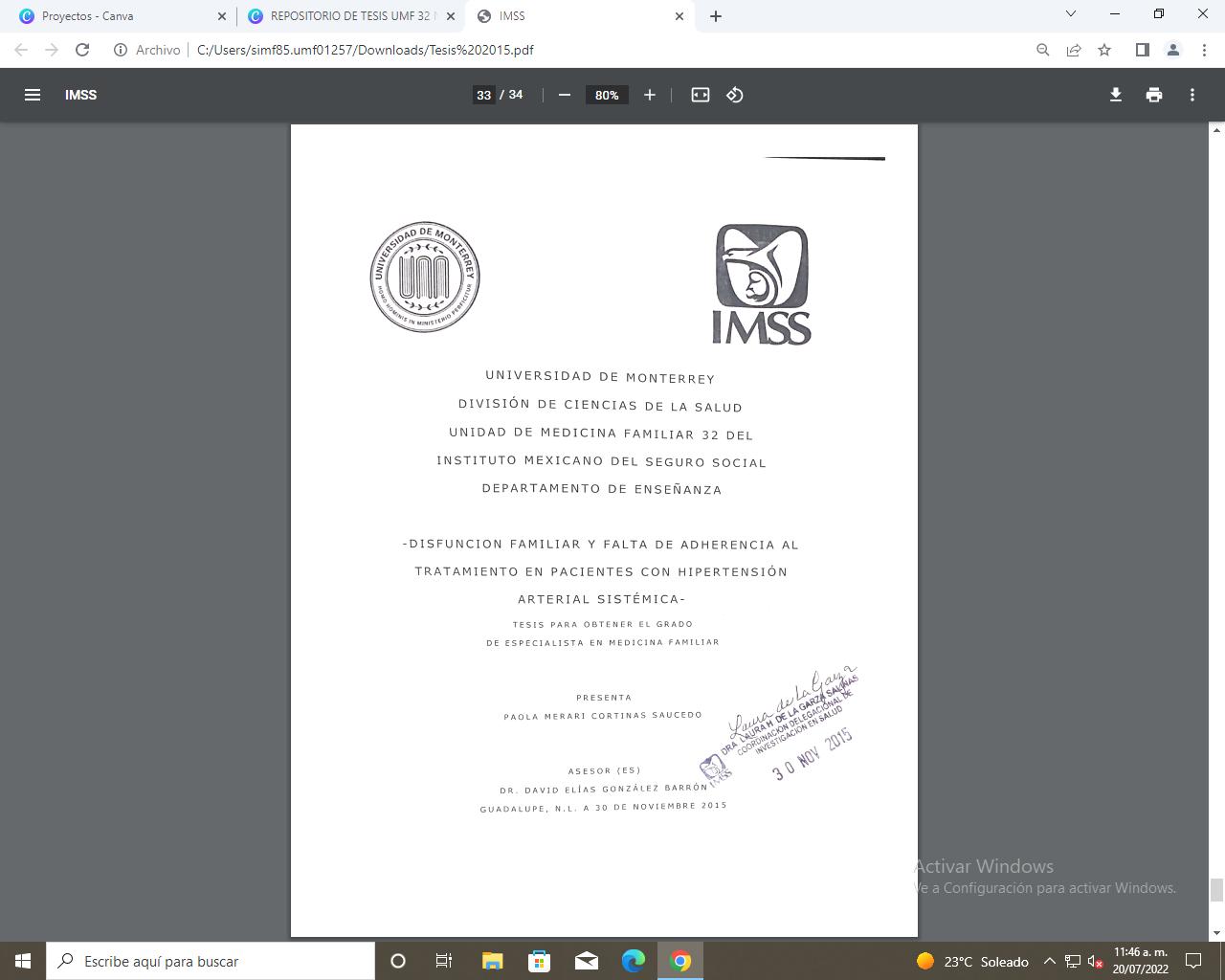Click the network icon in system tray
Image resolution: width=1225 pixels, height=980 pixels.
(1073, 961)
